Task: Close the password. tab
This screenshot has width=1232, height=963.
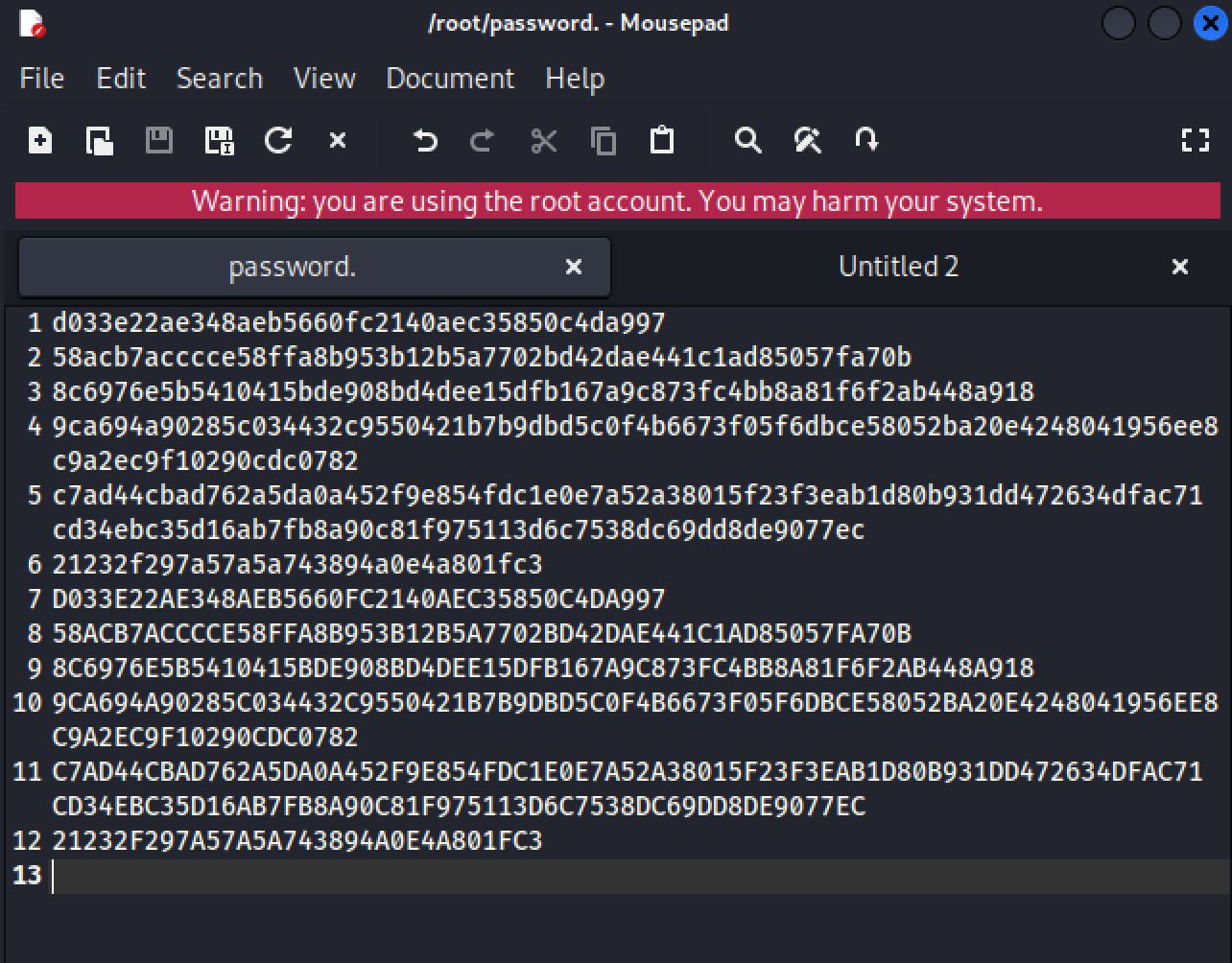Action: (x=574, y=267)
